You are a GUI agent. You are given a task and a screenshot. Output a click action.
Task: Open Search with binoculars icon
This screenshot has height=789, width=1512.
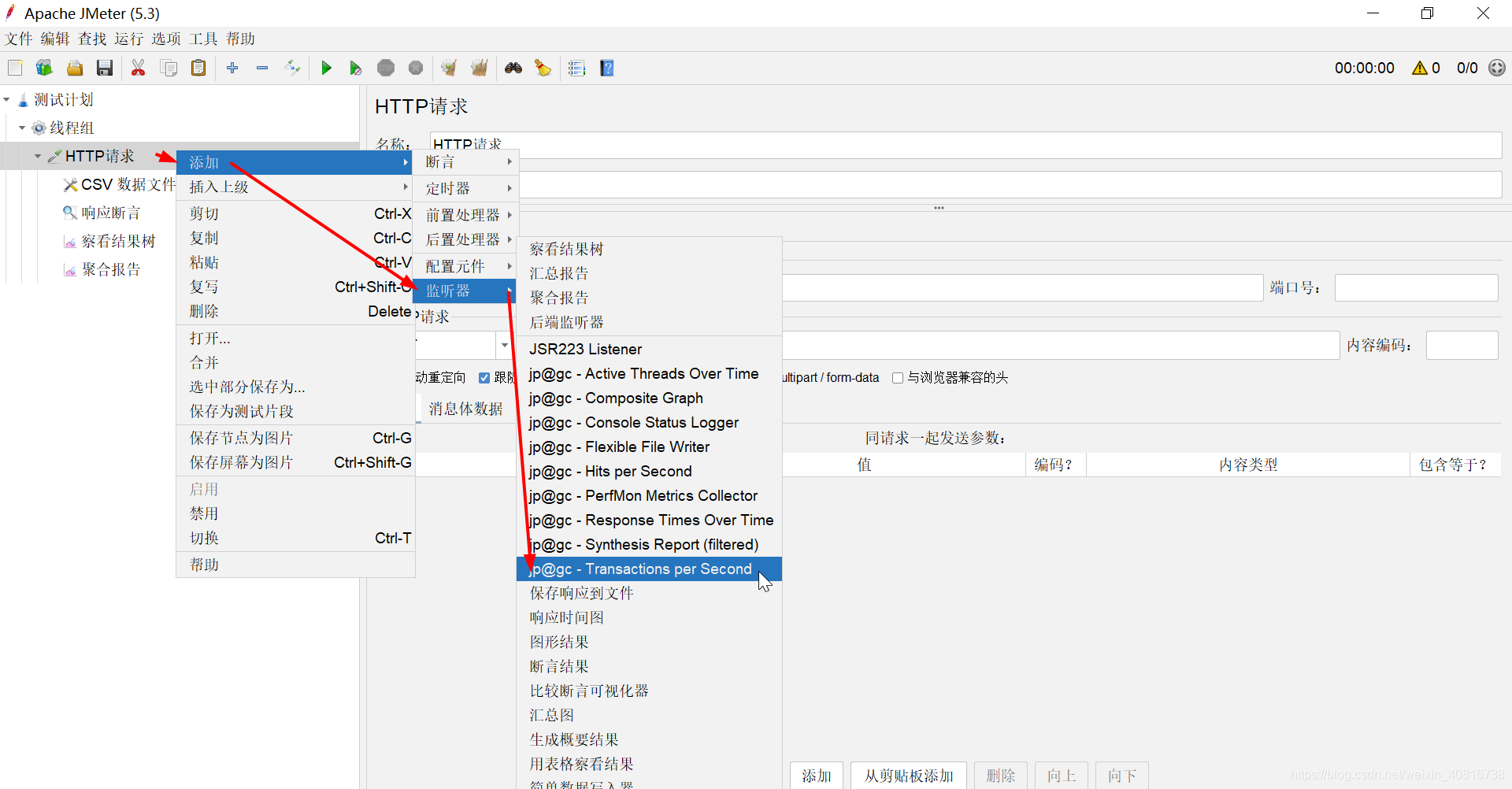click(513, 69)
